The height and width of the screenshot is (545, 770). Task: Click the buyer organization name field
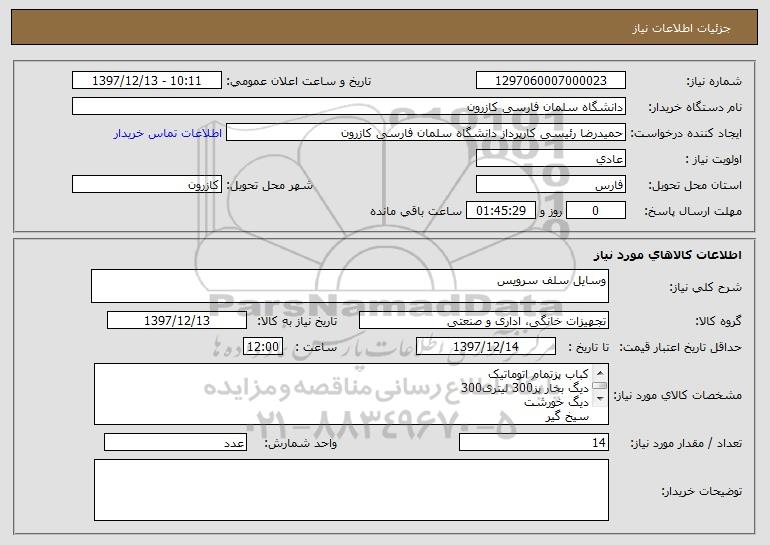pos(349,107)
